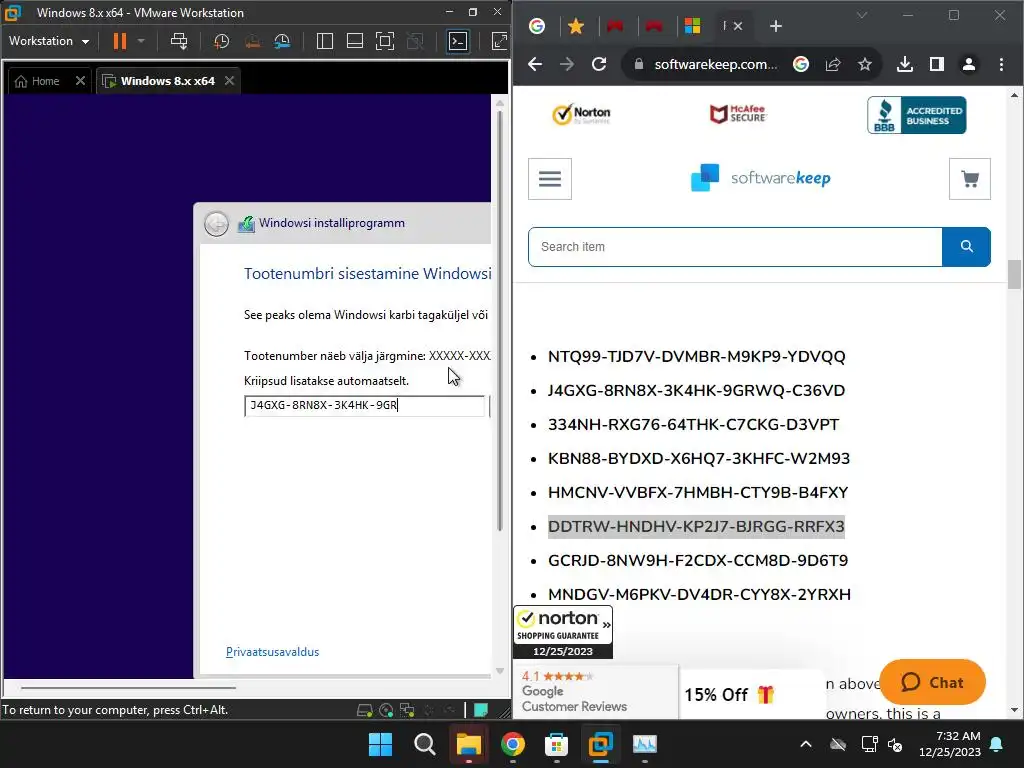This screenshot has width=1024, height=768.
Task: Click the CD/DVD drive status icon
Action: pyautogui.click(x=386, y=710)
